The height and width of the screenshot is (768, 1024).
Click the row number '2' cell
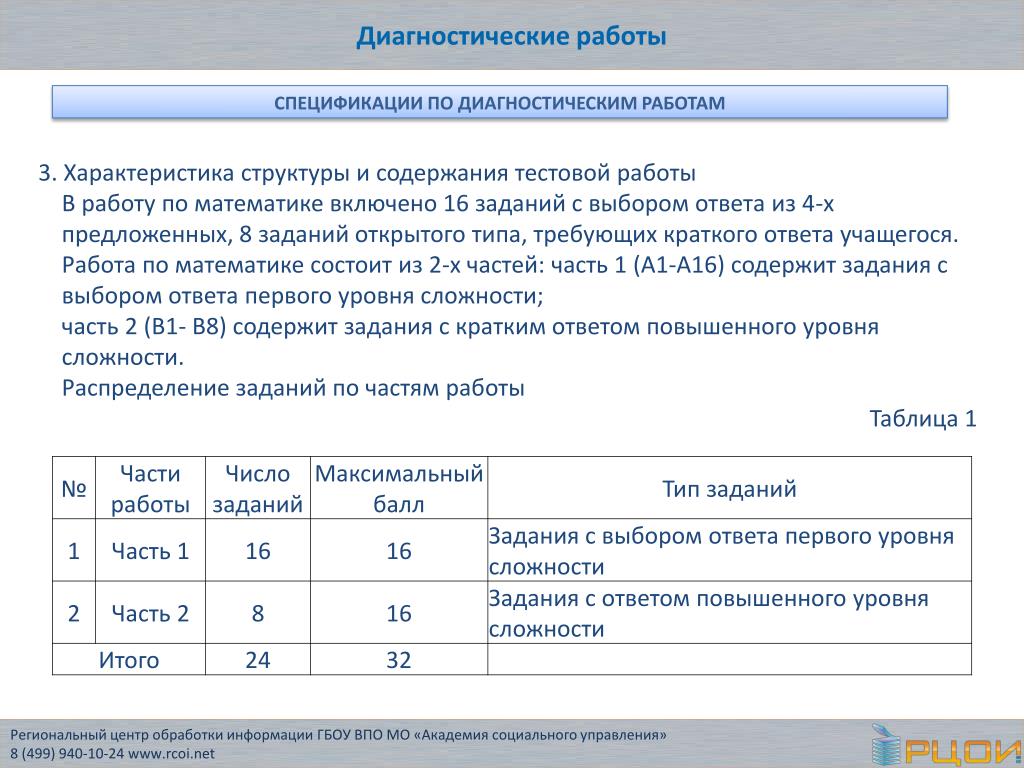coord(74,613)
